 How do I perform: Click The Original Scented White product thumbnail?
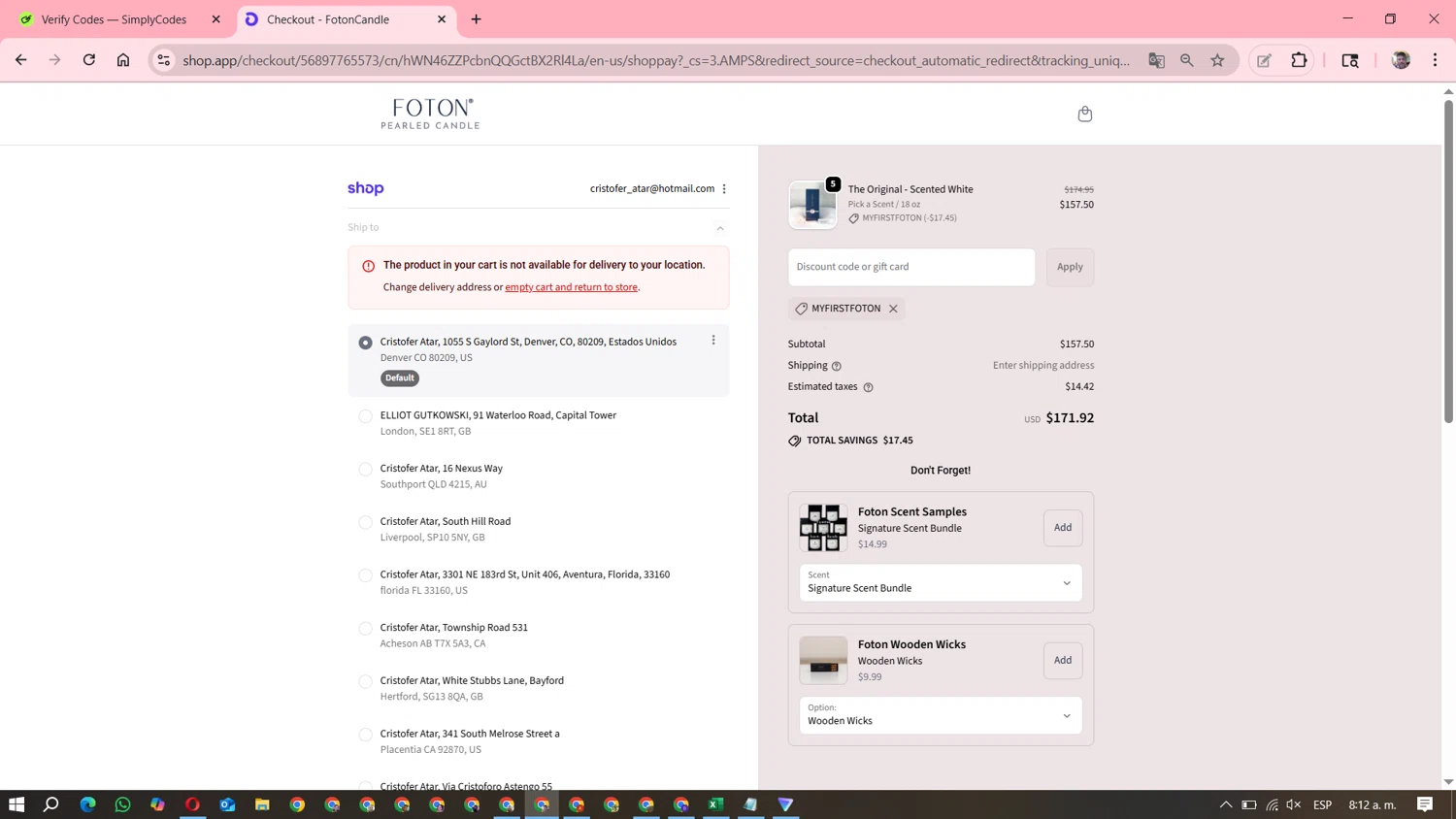pyautogui.click(x=812, y=205)
